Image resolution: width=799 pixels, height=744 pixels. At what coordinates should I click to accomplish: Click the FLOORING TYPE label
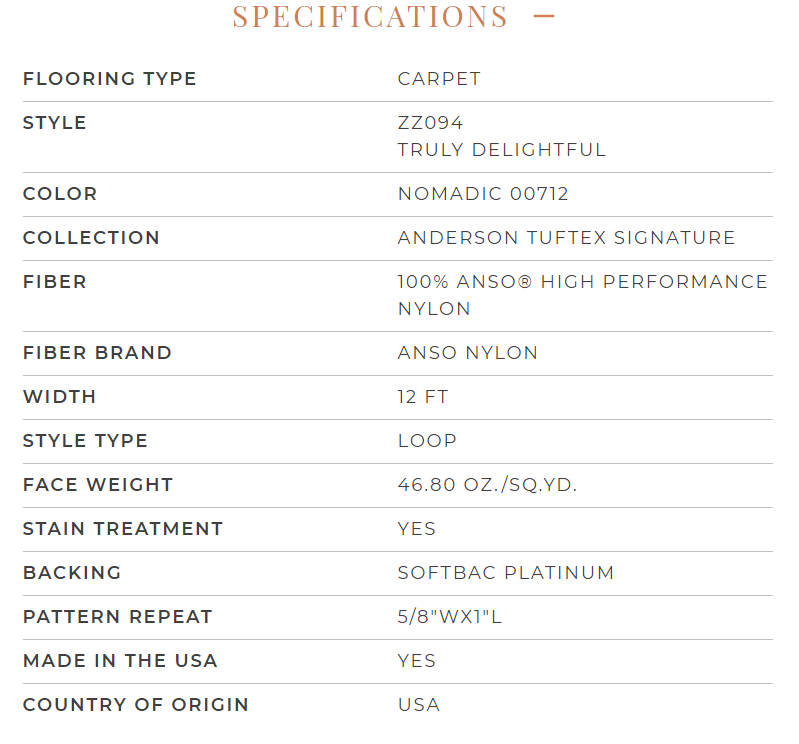click(x=110, y=79)
